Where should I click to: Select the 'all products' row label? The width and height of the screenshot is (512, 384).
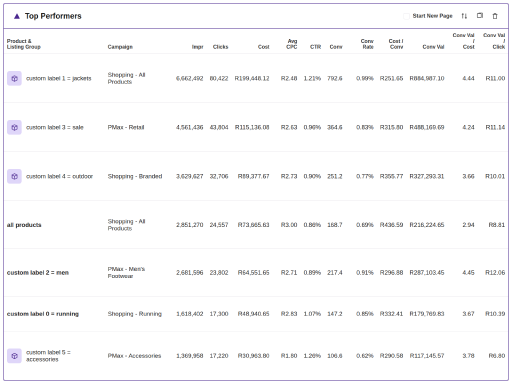click(x=24, y=225)
